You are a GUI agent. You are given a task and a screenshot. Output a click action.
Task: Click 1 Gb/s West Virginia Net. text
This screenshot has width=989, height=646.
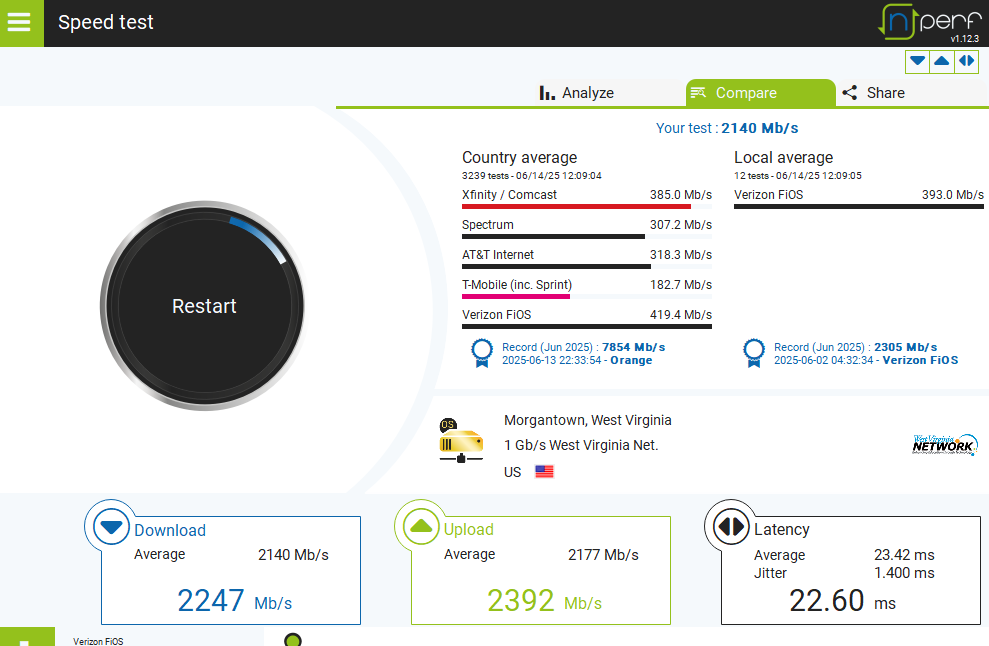pyautogui.click(x=580, y=445)
